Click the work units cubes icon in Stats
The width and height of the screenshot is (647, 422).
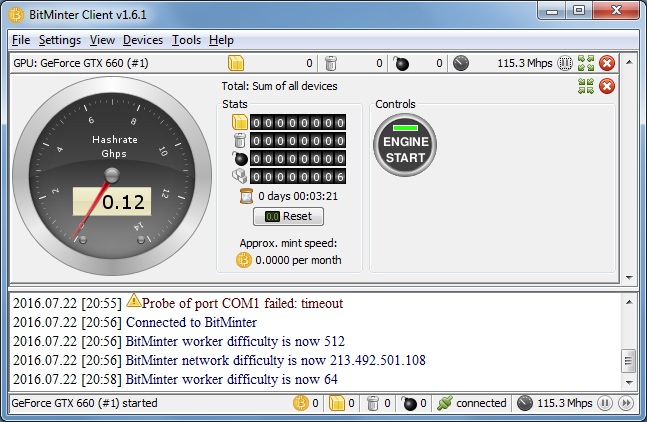240,176
